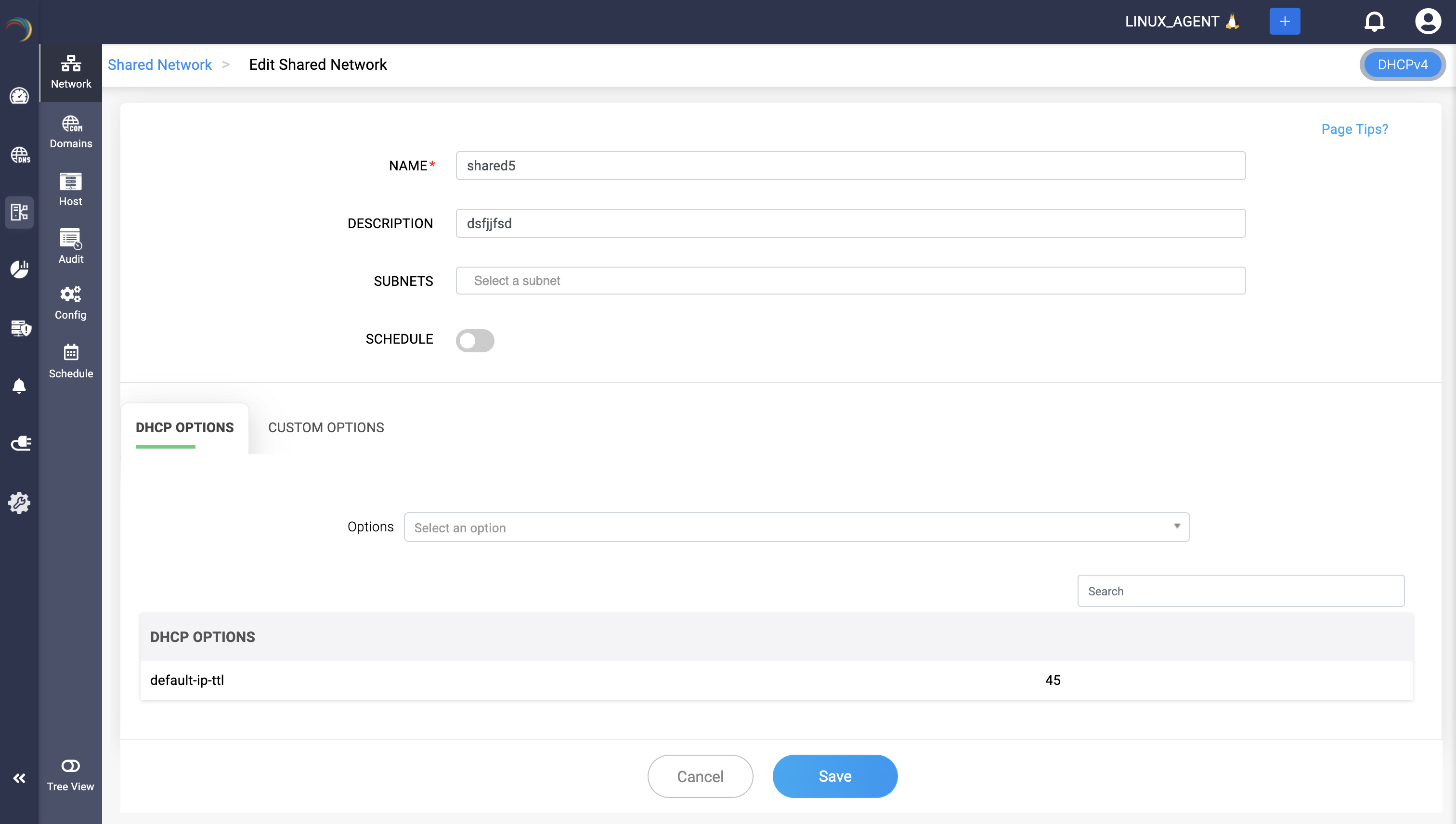Open the user profile icon
The width and height of the screenshot is (1456, 824).
pyautogui.click(x=1428, y=22)
